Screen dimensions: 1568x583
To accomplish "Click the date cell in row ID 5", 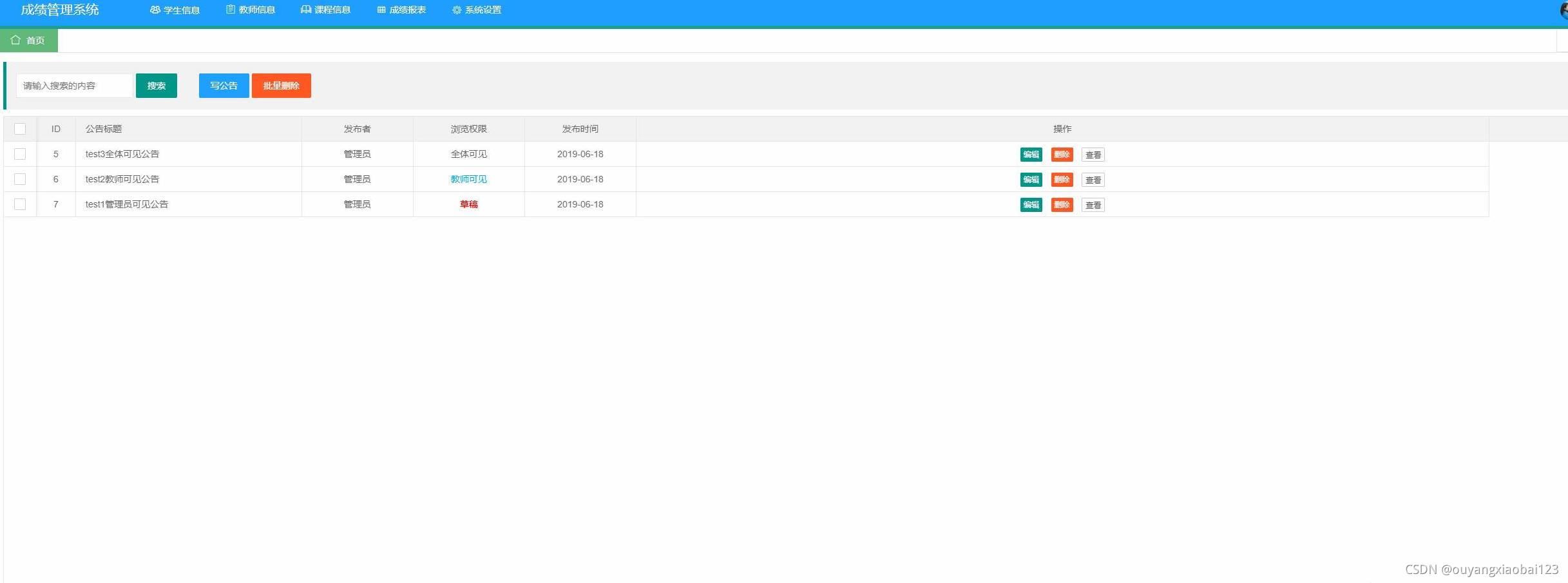I will point(580,154).
